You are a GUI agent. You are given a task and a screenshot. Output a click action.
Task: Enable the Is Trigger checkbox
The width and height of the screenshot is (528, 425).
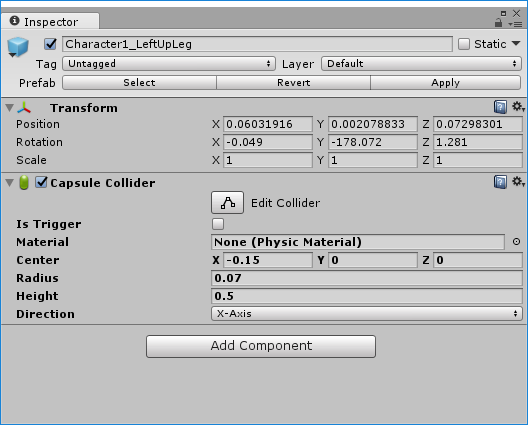click(218, 224)
